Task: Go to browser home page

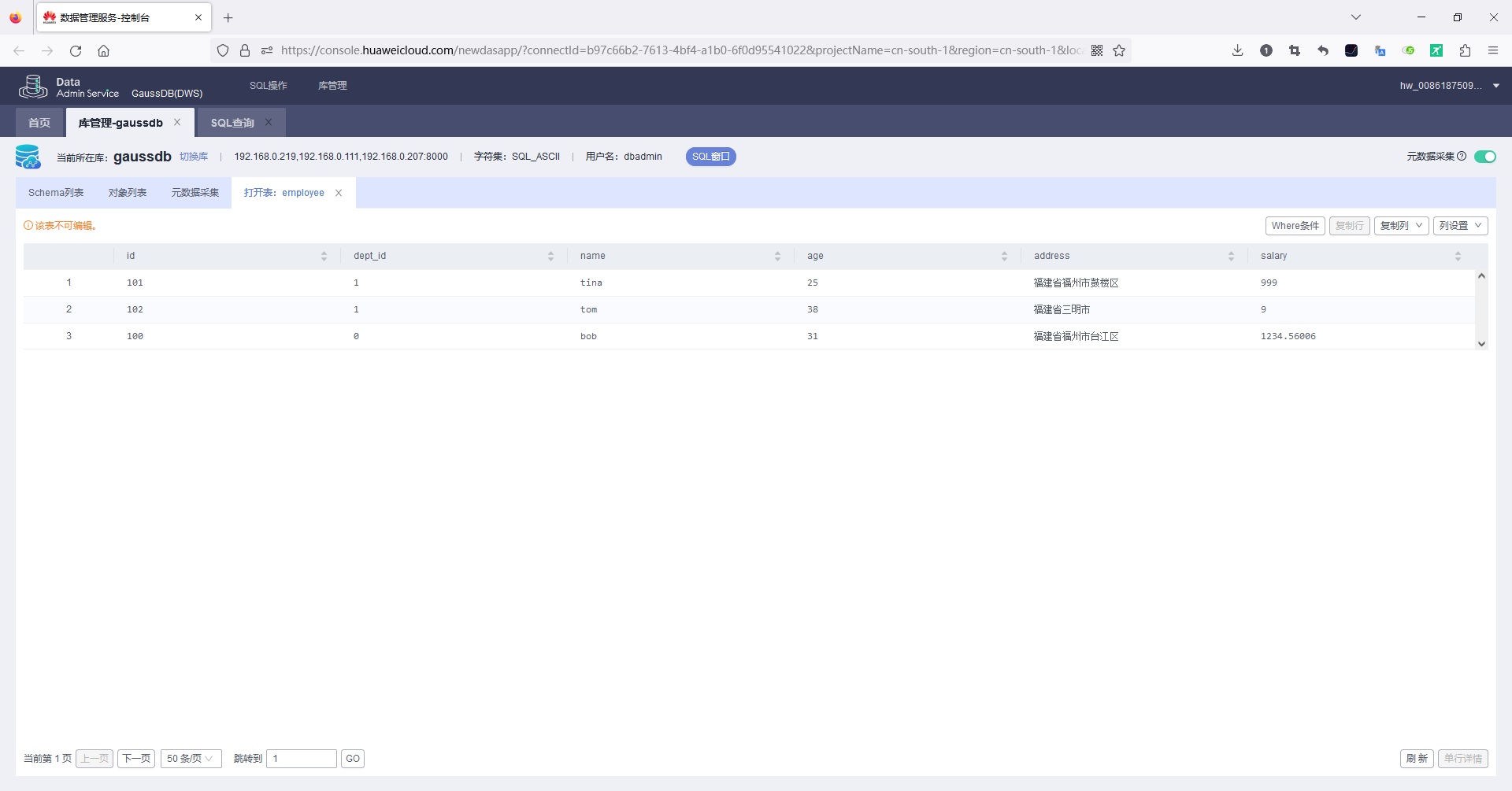Action: (103, 50)
